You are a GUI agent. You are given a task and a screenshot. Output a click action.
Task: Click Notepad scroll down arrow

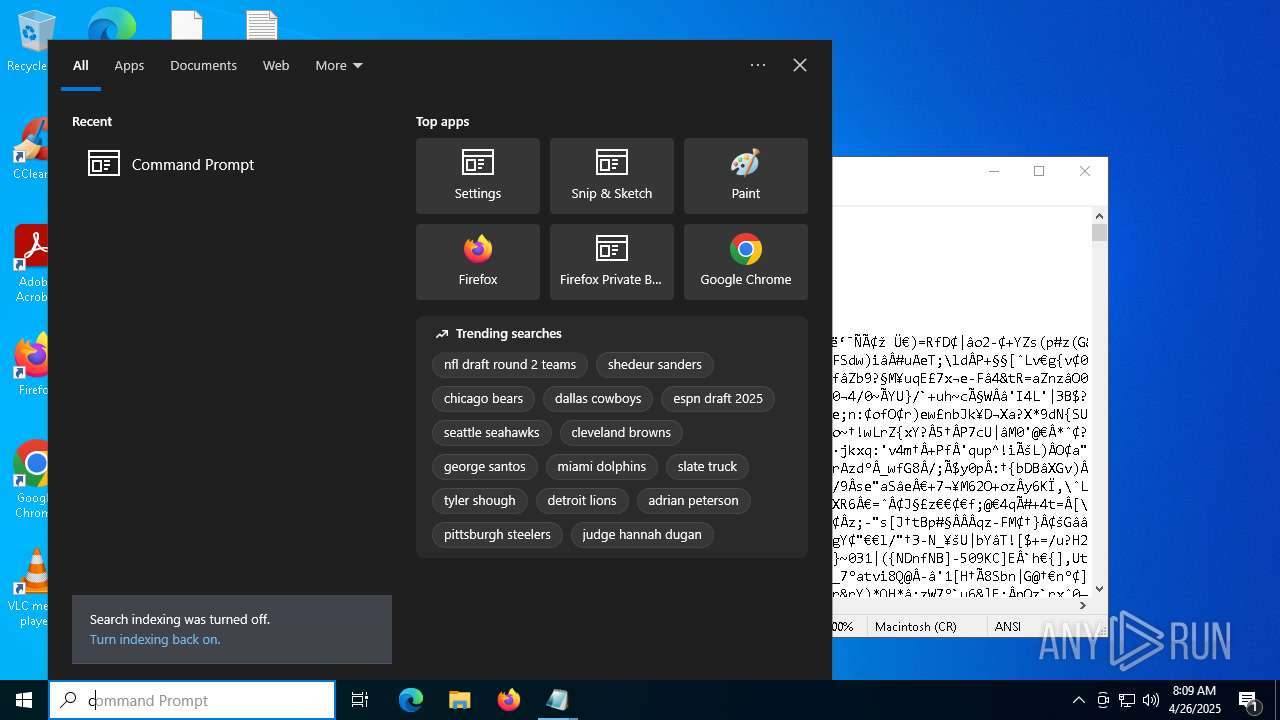click(1100, 589)
